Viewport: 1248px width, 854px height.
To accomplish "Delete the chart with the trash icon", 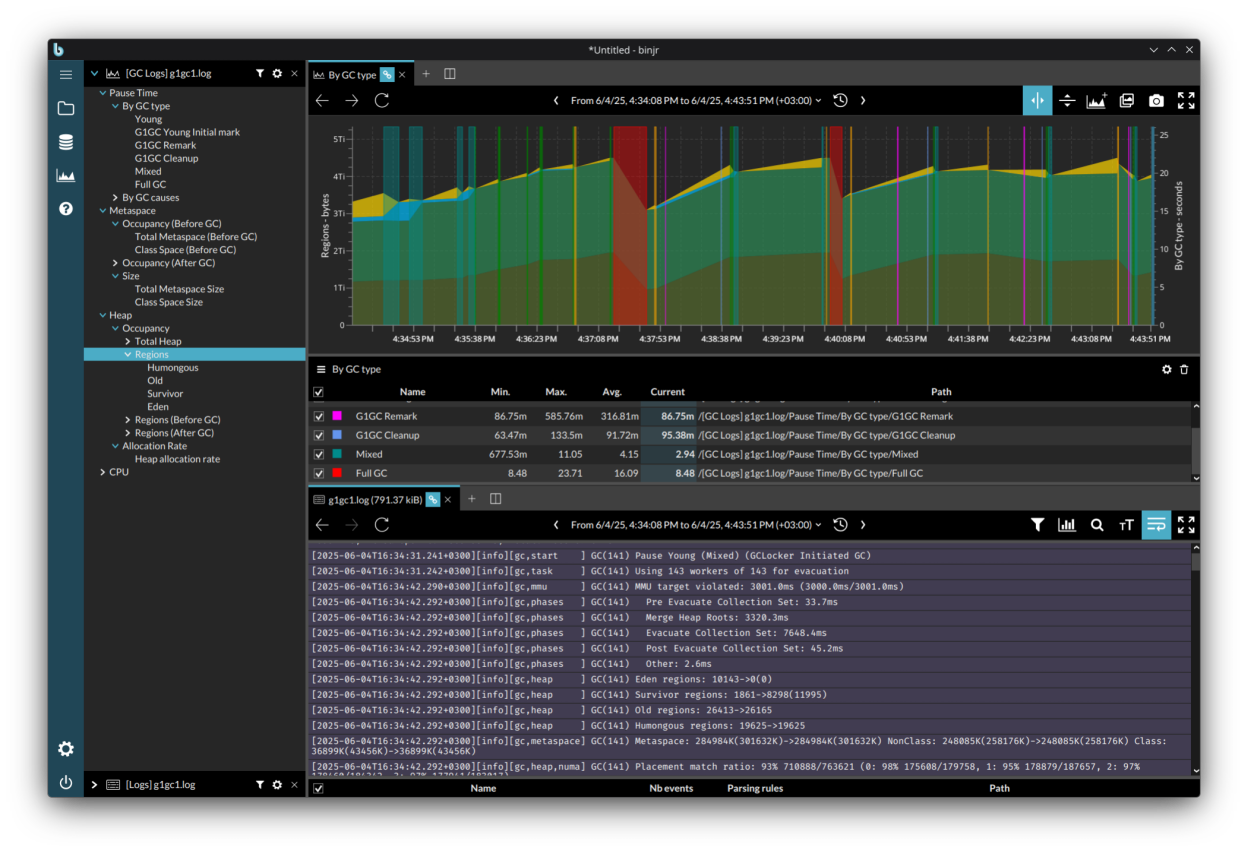I will [1184, 369].
